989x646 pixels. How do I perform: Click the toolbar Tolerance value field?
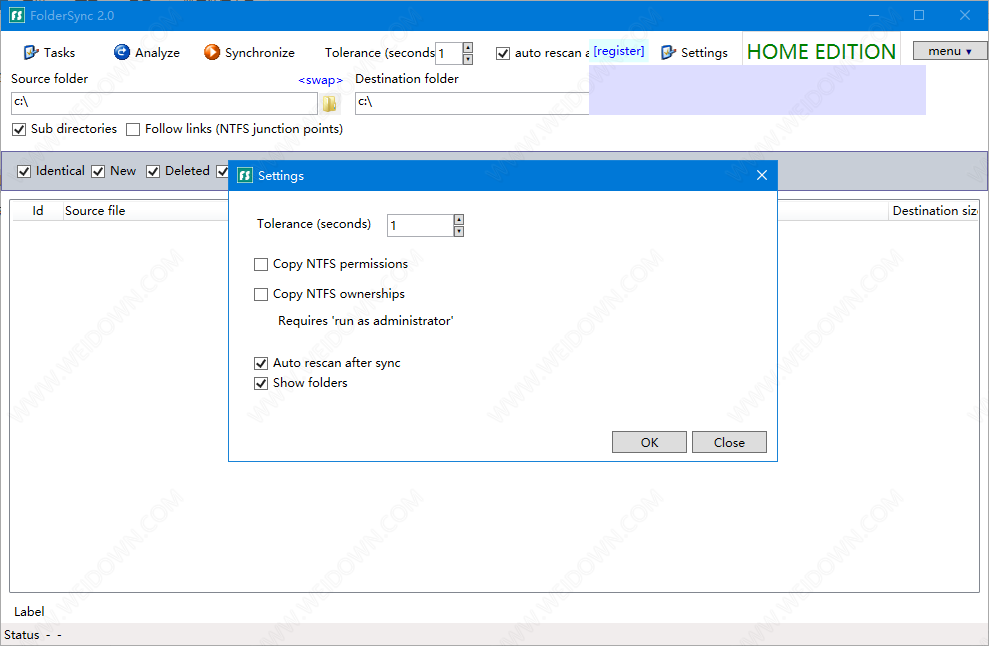(449, 54)
